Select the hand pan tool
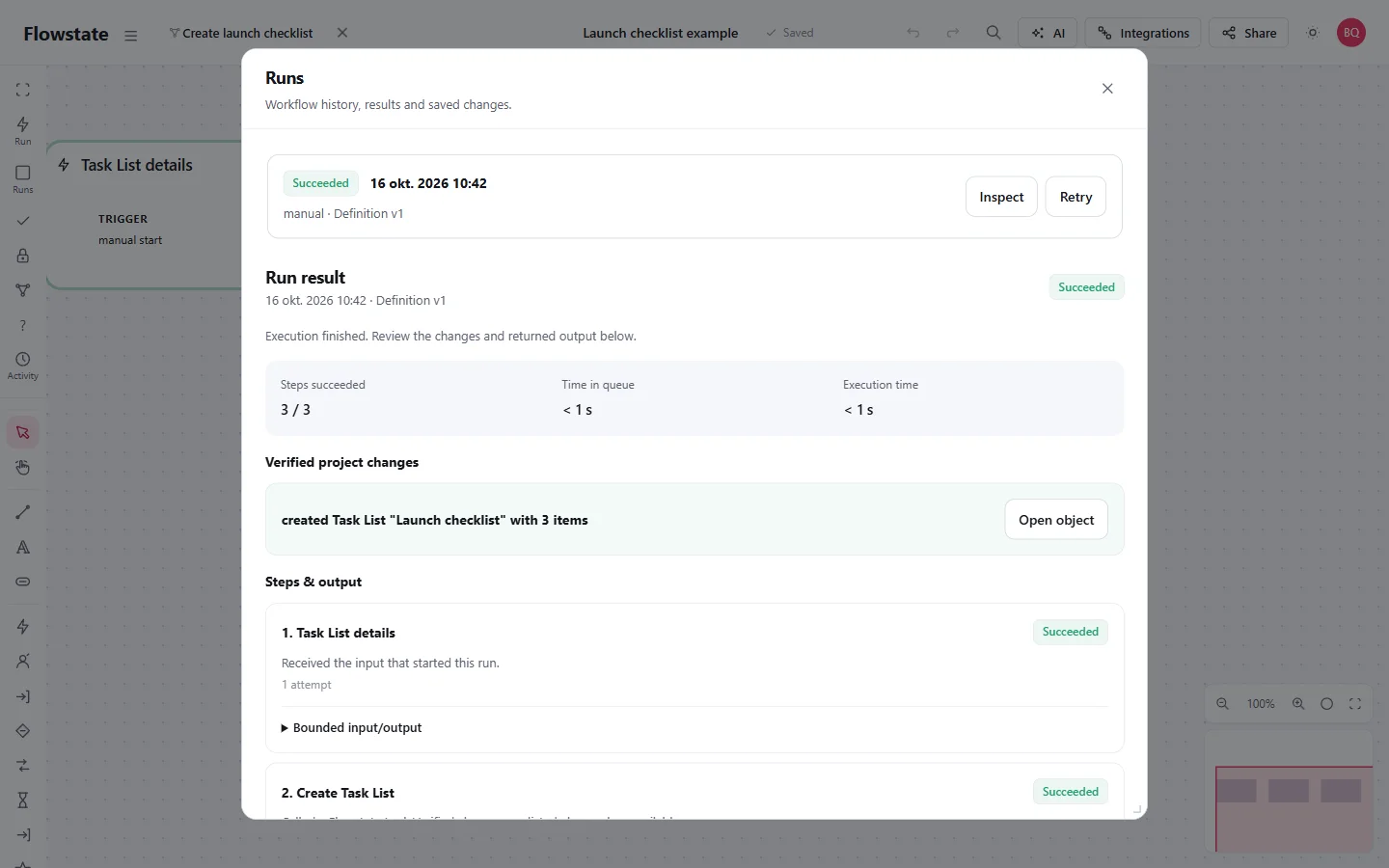 coord(23,468)
